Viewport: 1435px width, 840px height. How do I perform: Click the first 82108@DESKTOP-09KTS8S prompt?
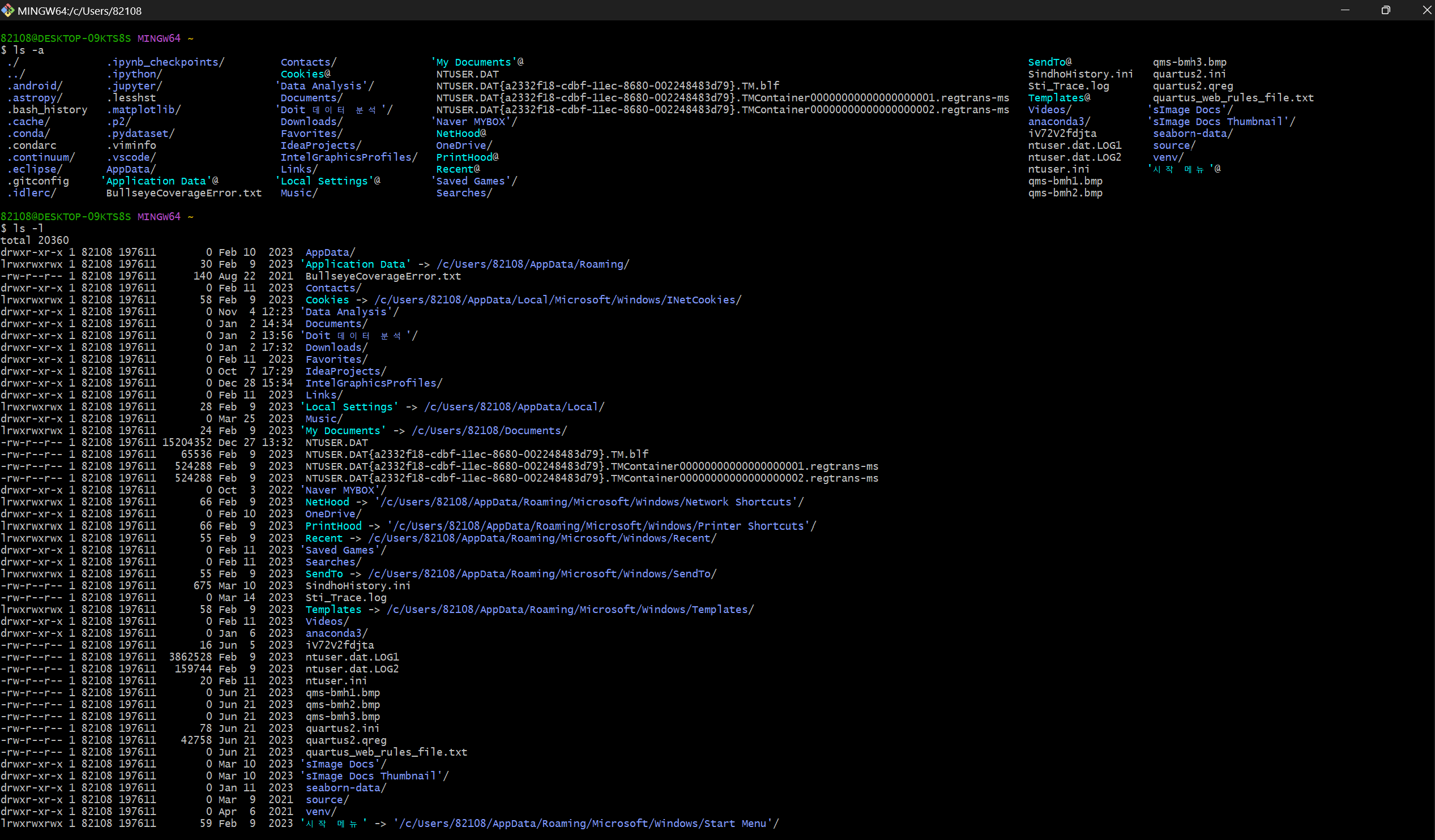66,38
